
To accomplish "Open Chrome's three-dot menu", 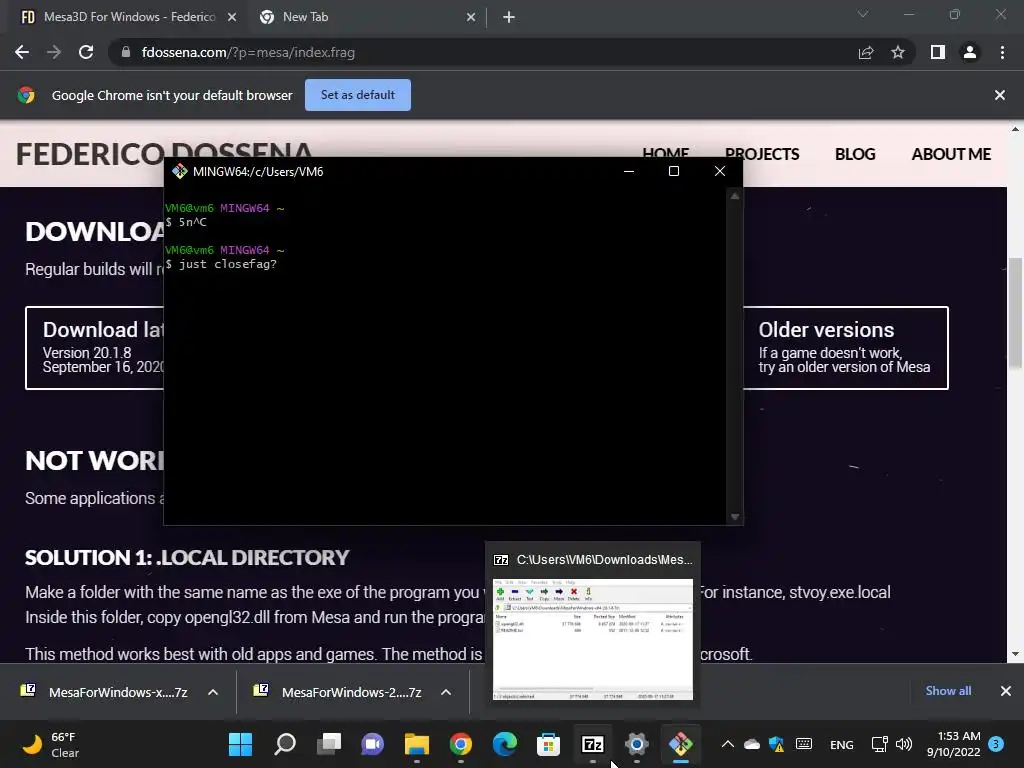I will pyautogui.click(x=1002, y=52).
